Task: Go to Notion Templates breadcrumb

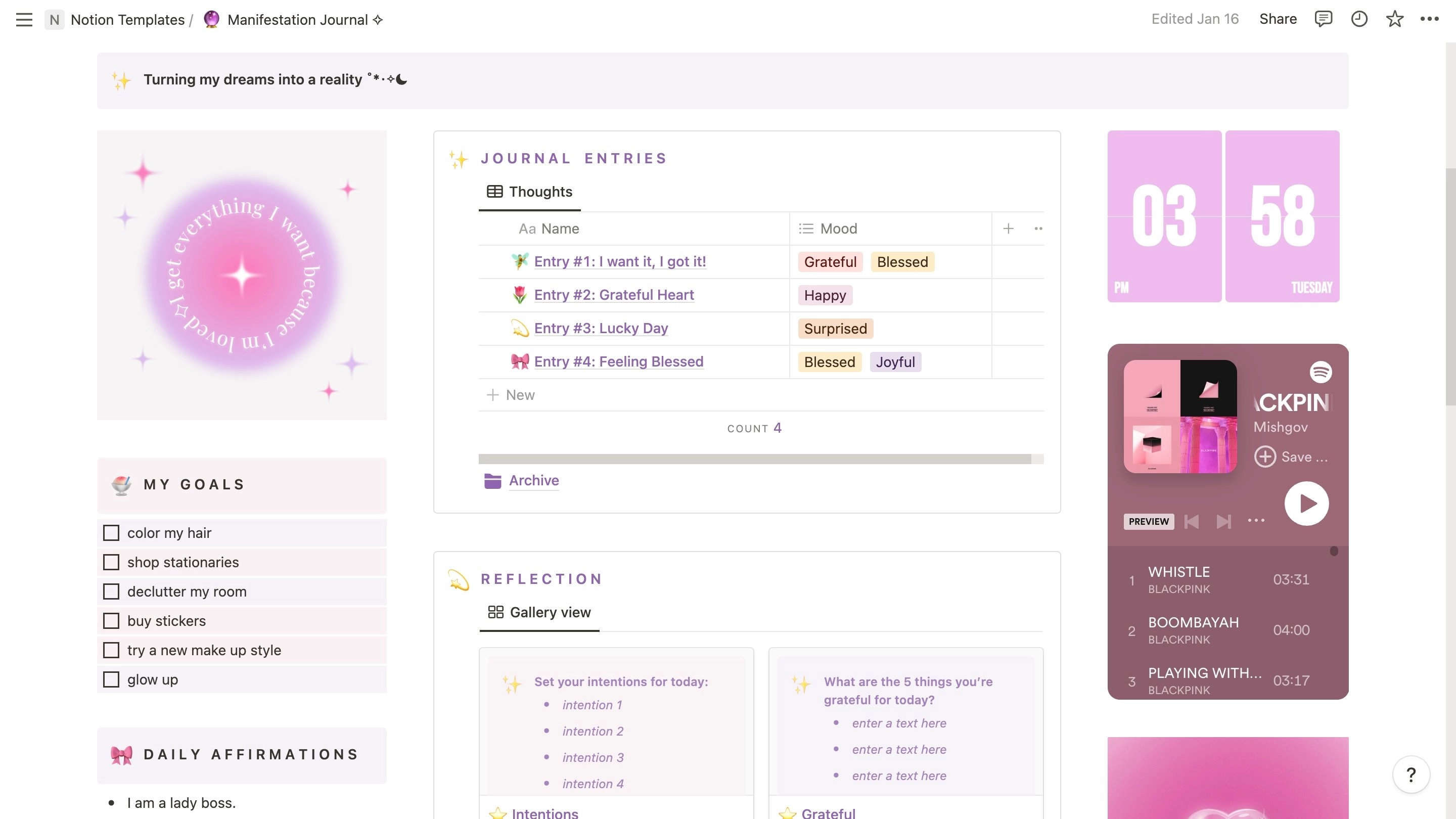Action: pos(128,20)
